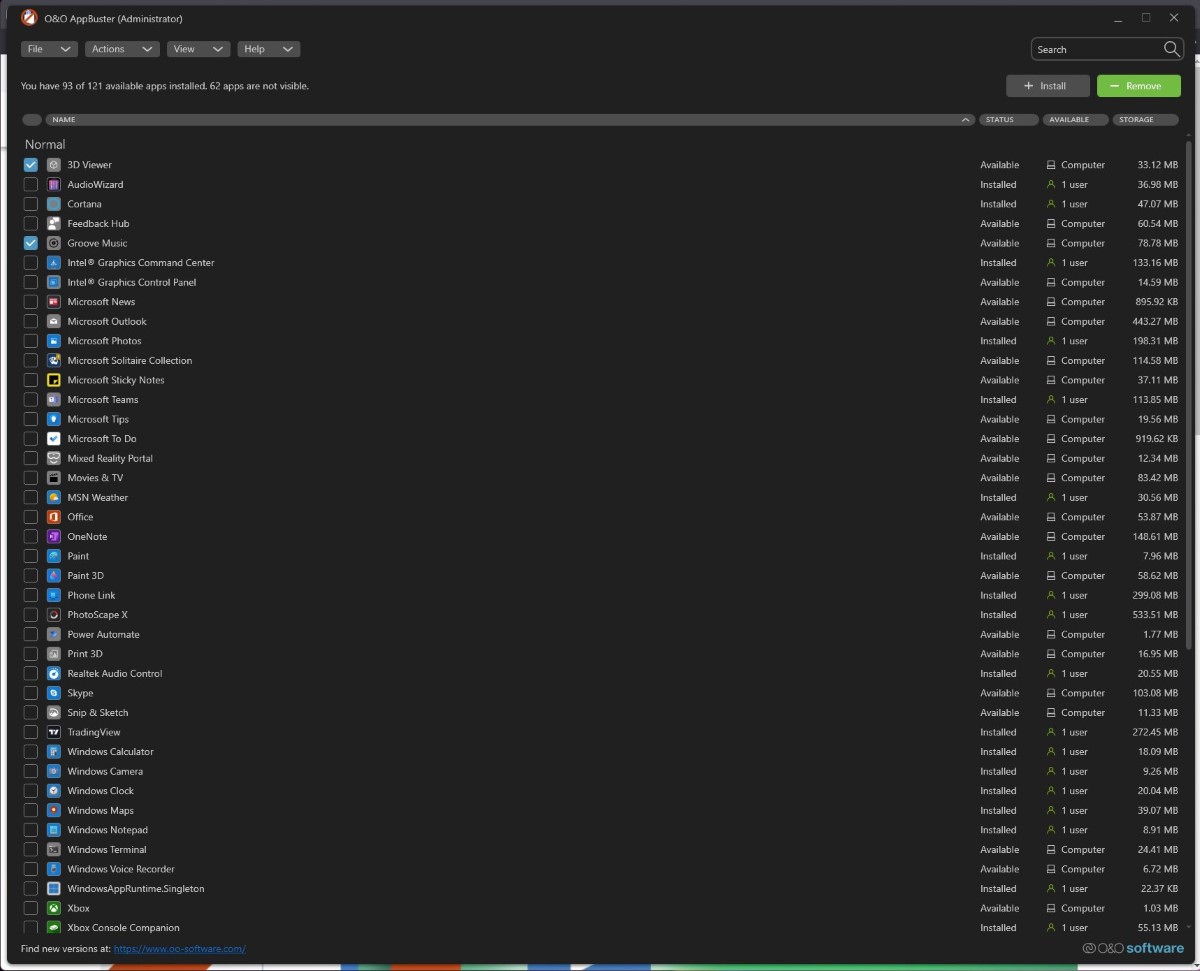1200x971 pixels.
Task: Select the Windows Notepad row name
Action: [107, 830]
